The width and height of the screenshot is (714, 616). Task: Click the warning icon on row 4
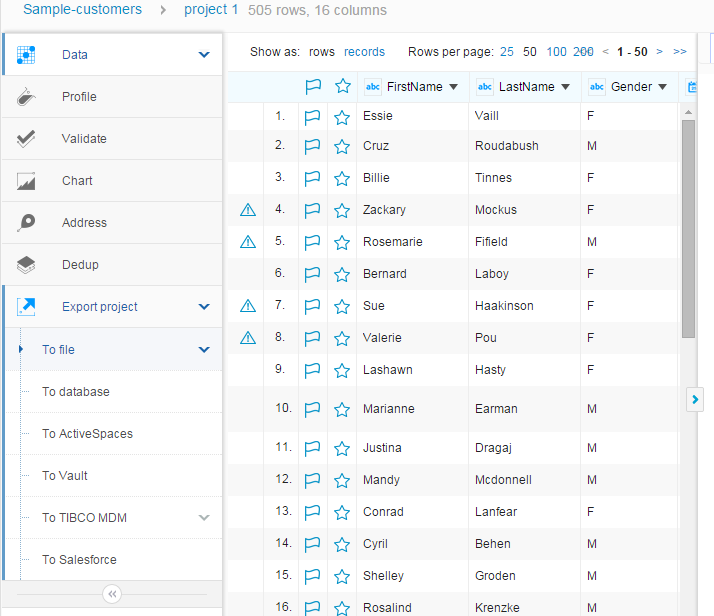(x=248, y=210)
